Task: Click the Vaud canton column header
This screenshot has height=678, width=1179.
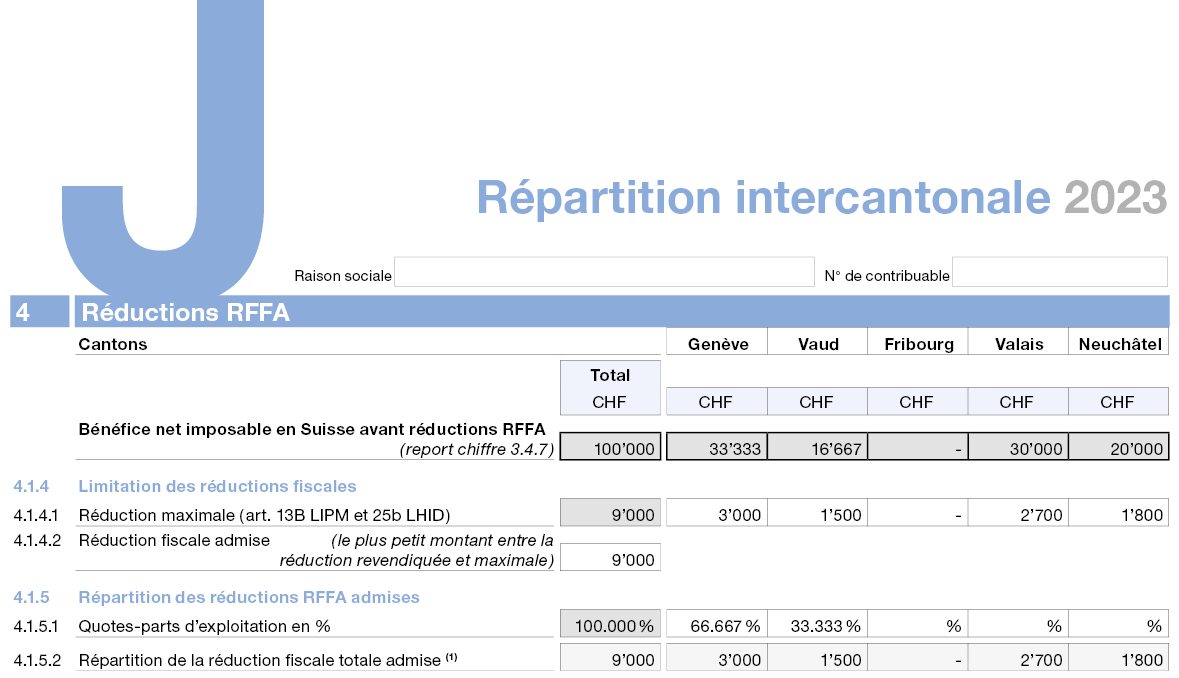Action: [x=817, y=343]
